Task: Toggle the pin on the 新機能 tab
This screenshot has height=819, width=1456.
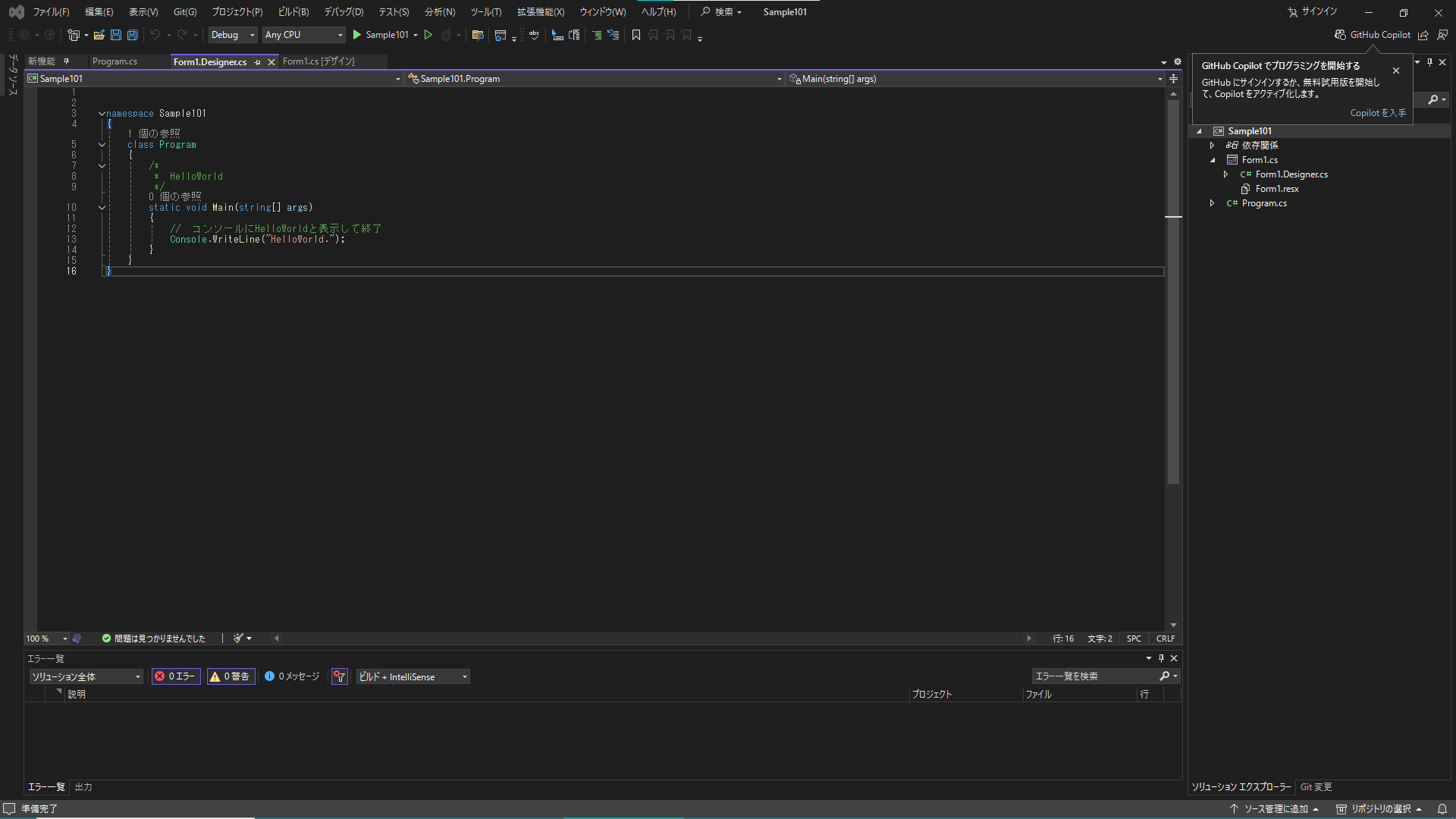Action: (x=67, y=61)
